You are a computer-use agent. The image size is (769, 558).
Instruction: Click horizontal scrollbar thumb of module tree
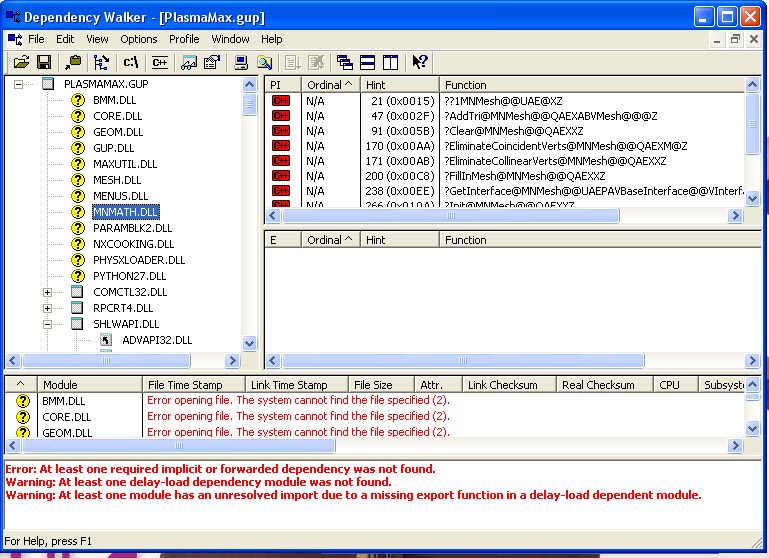(x=106, y=361)
